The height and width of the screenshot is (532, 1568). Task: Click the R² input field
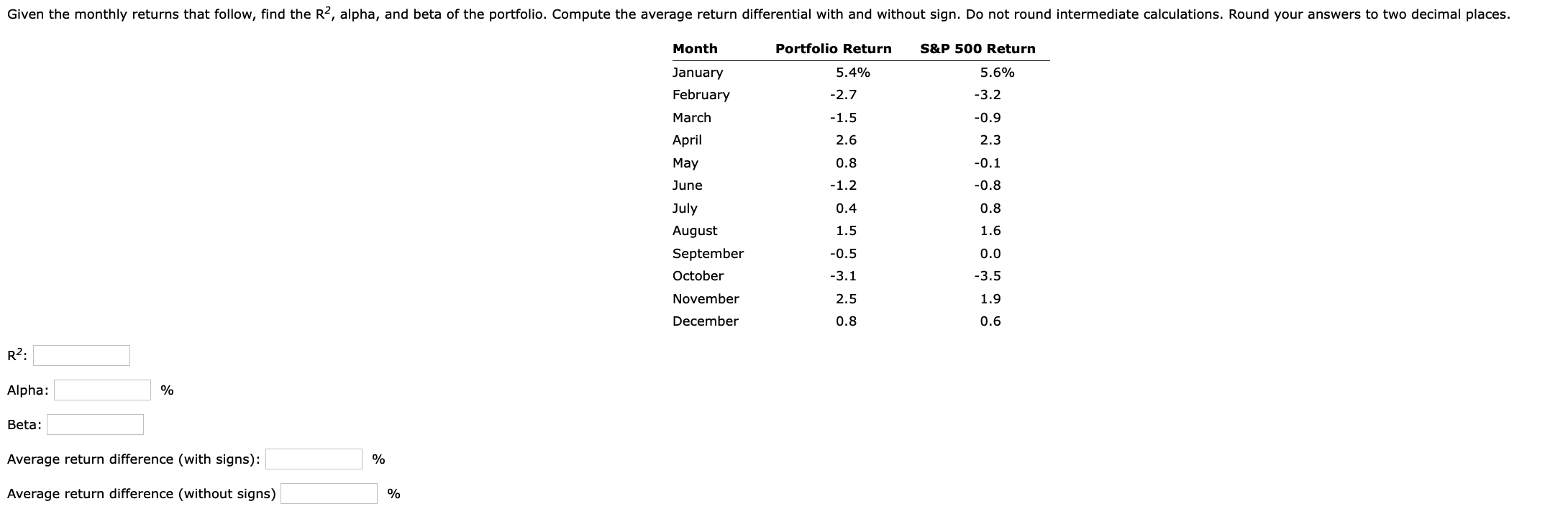[x=81, y=354]
